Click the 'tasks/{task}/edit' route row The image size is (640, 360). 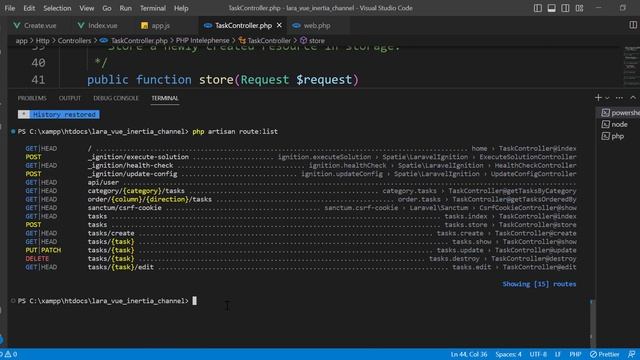click(301, 267)
